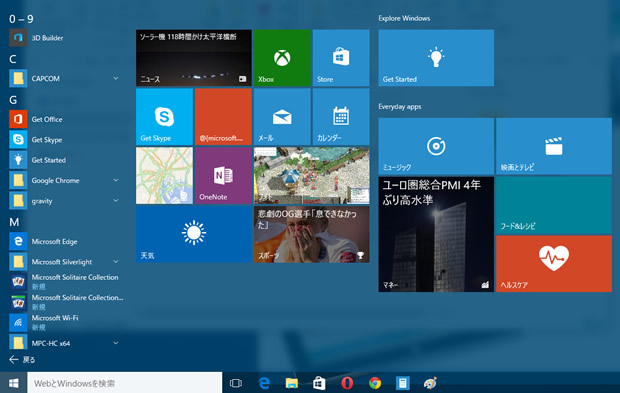Open the 映画とテレビ movies tile

tap(554, 146)
